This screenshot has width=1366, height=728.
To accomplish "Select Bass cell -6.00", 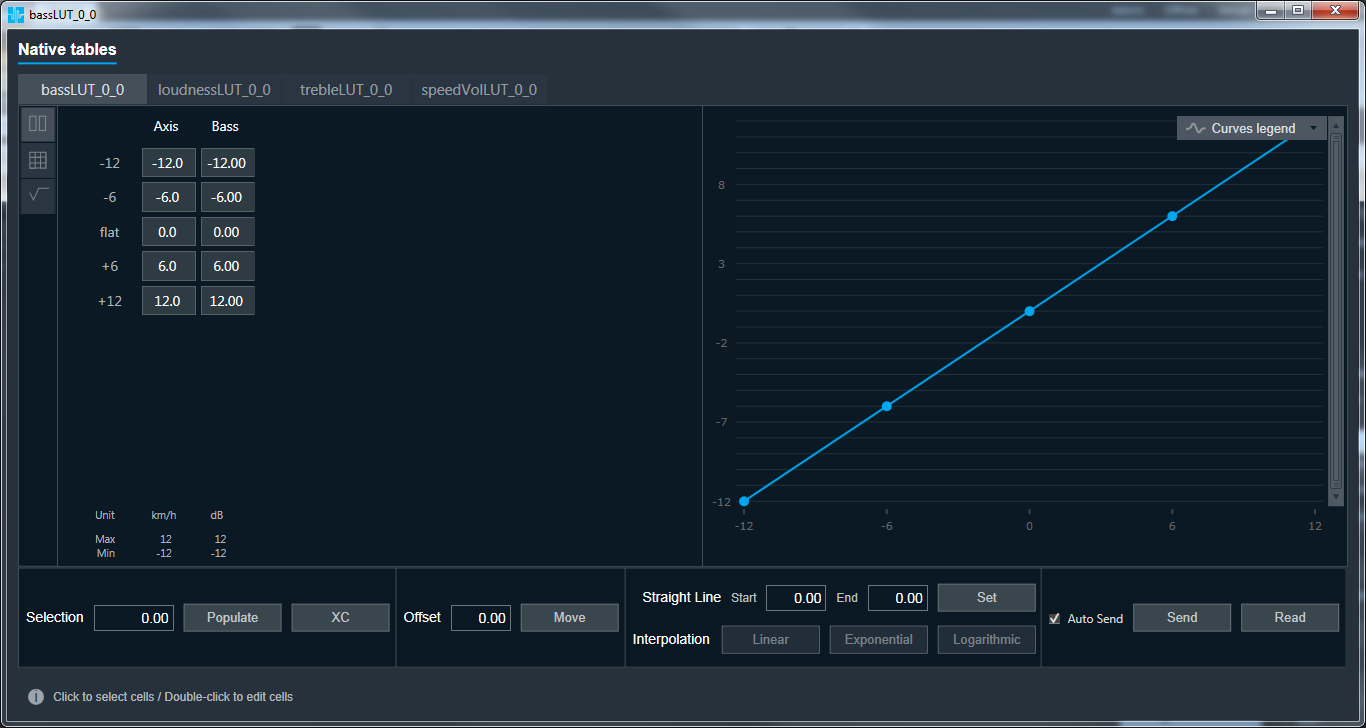I will tap(227, 197).
